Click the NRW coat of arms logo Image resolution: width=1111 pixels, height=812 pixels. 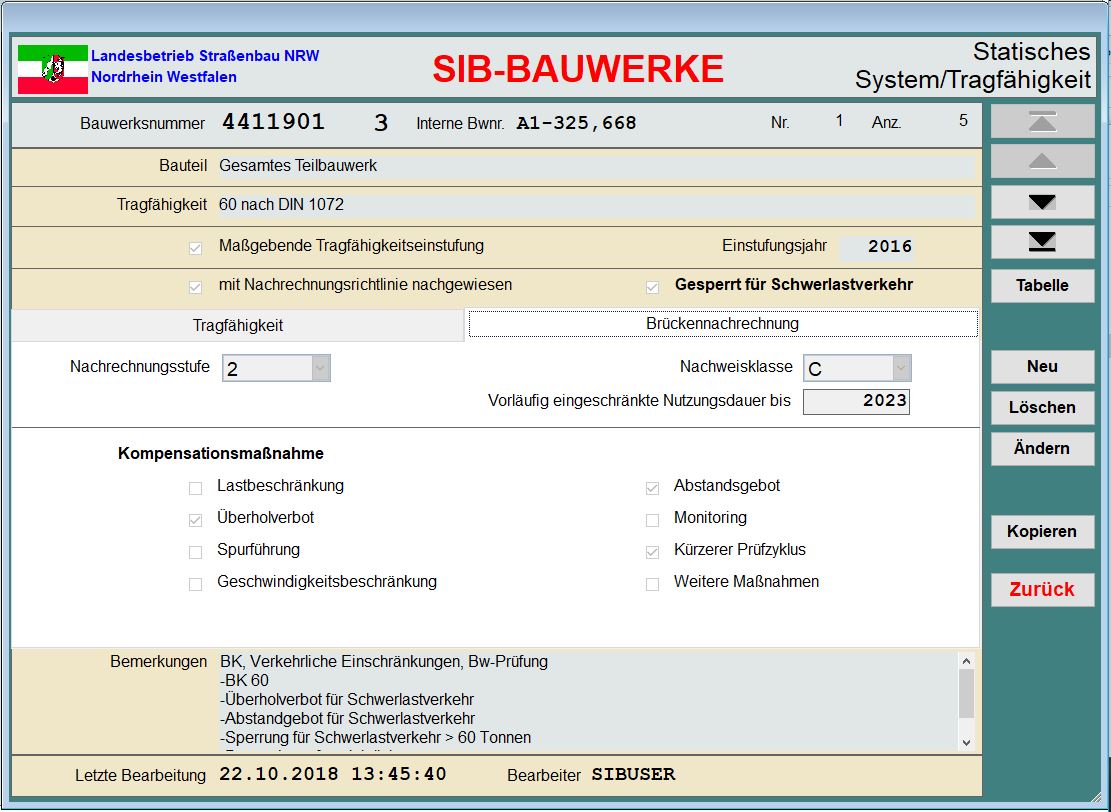click(x=52, y=69)
